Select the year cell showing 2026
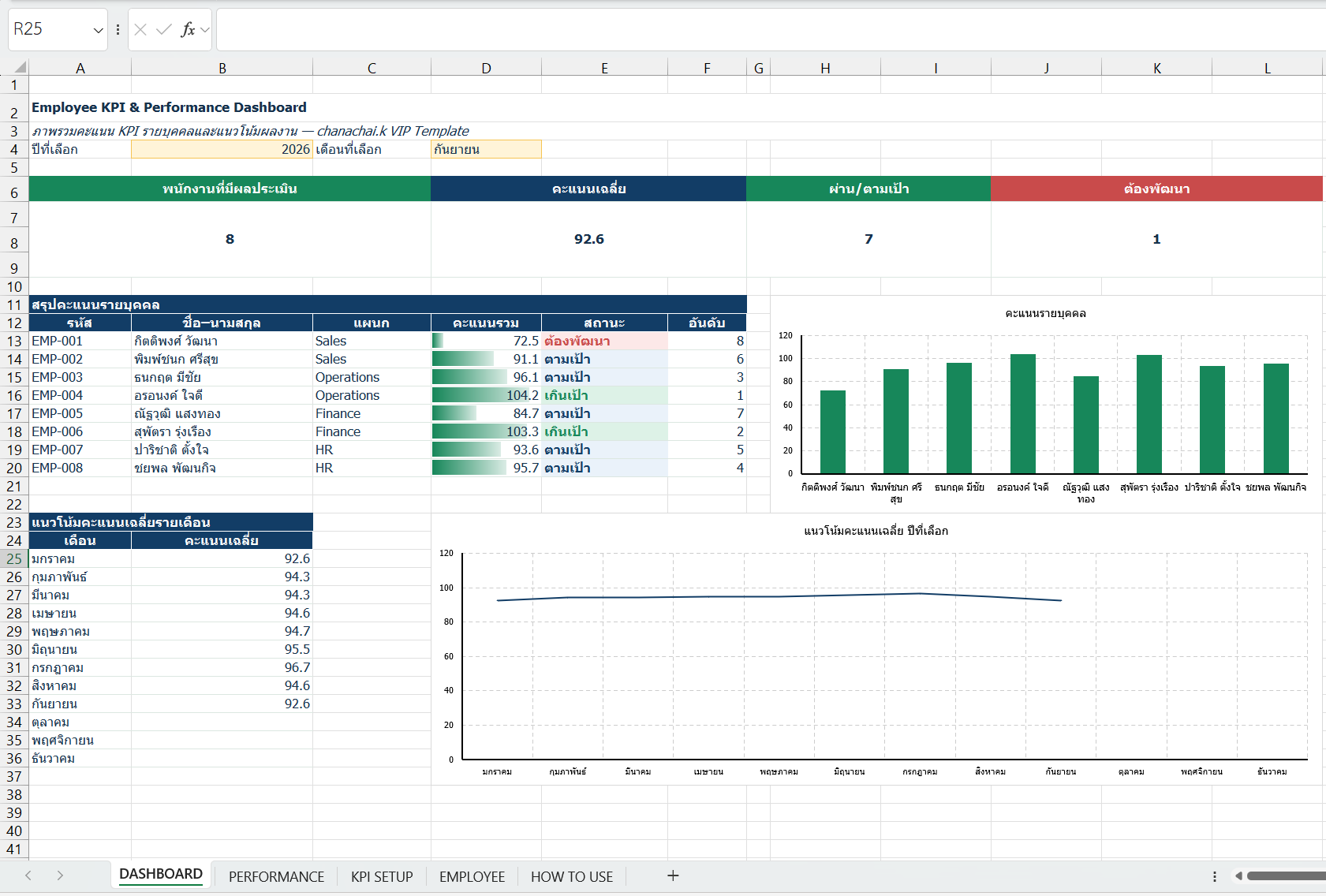The width and height of the screenshot is (1326, 896). pos(222,149)
